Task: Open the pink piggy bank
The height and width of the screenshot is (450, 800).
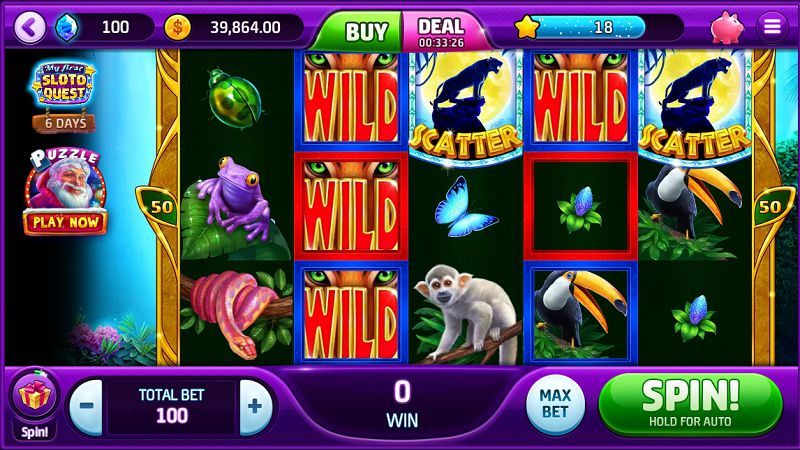Action: point(727,27)
